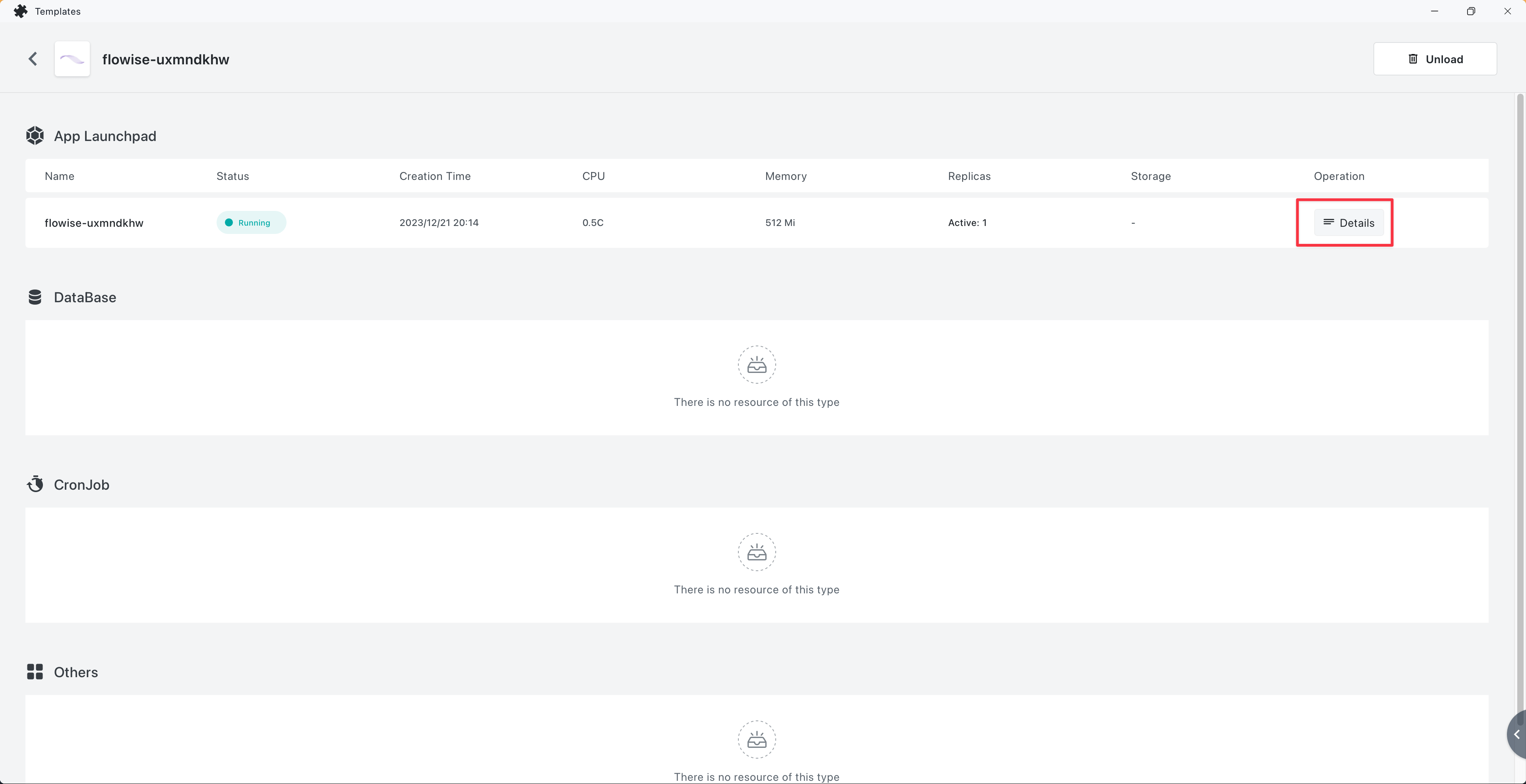
Task: Click the flowise-uxmndkhw name in table row
Action: point(94,223)
